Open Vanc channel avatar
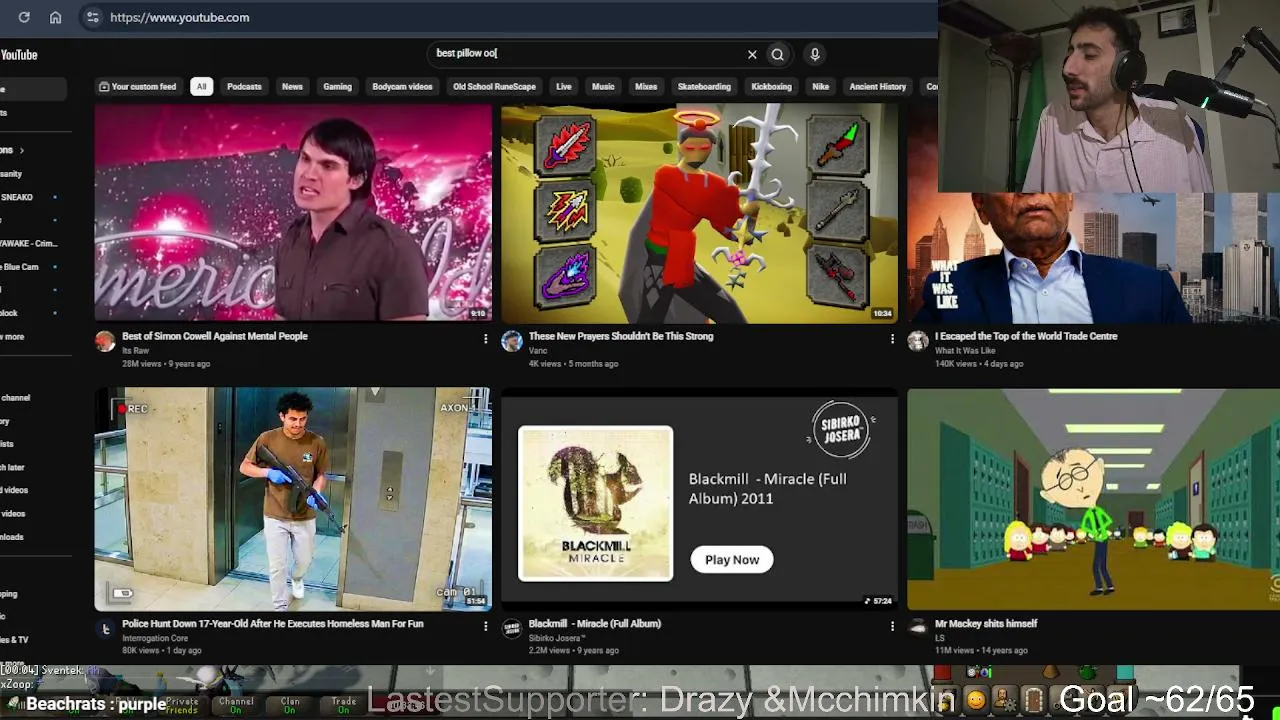 (x=512, y=341)
